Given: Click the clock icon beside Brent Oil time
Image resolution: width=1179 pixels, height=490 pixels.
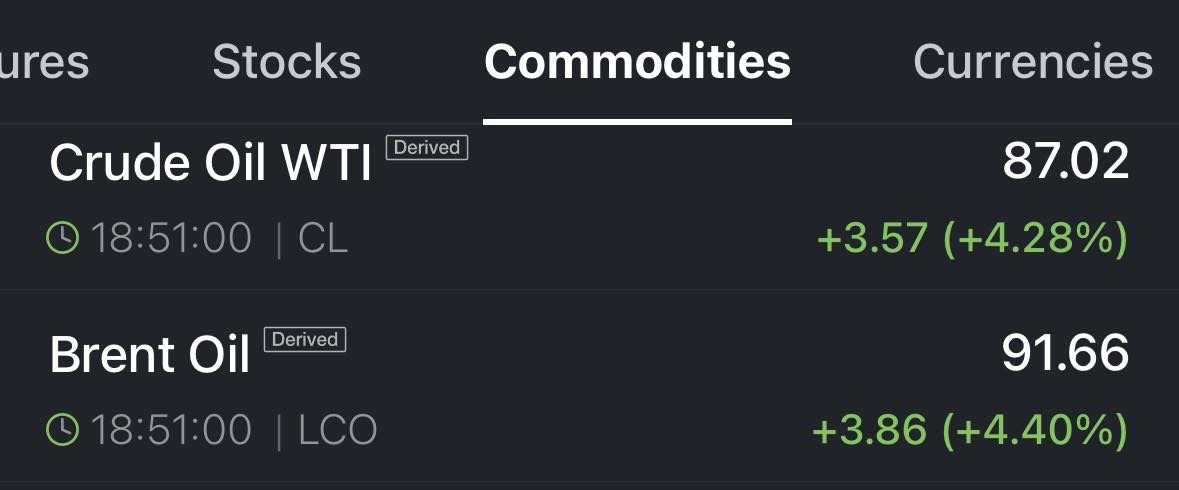Looking at the screenshot, I should (63, 430).
